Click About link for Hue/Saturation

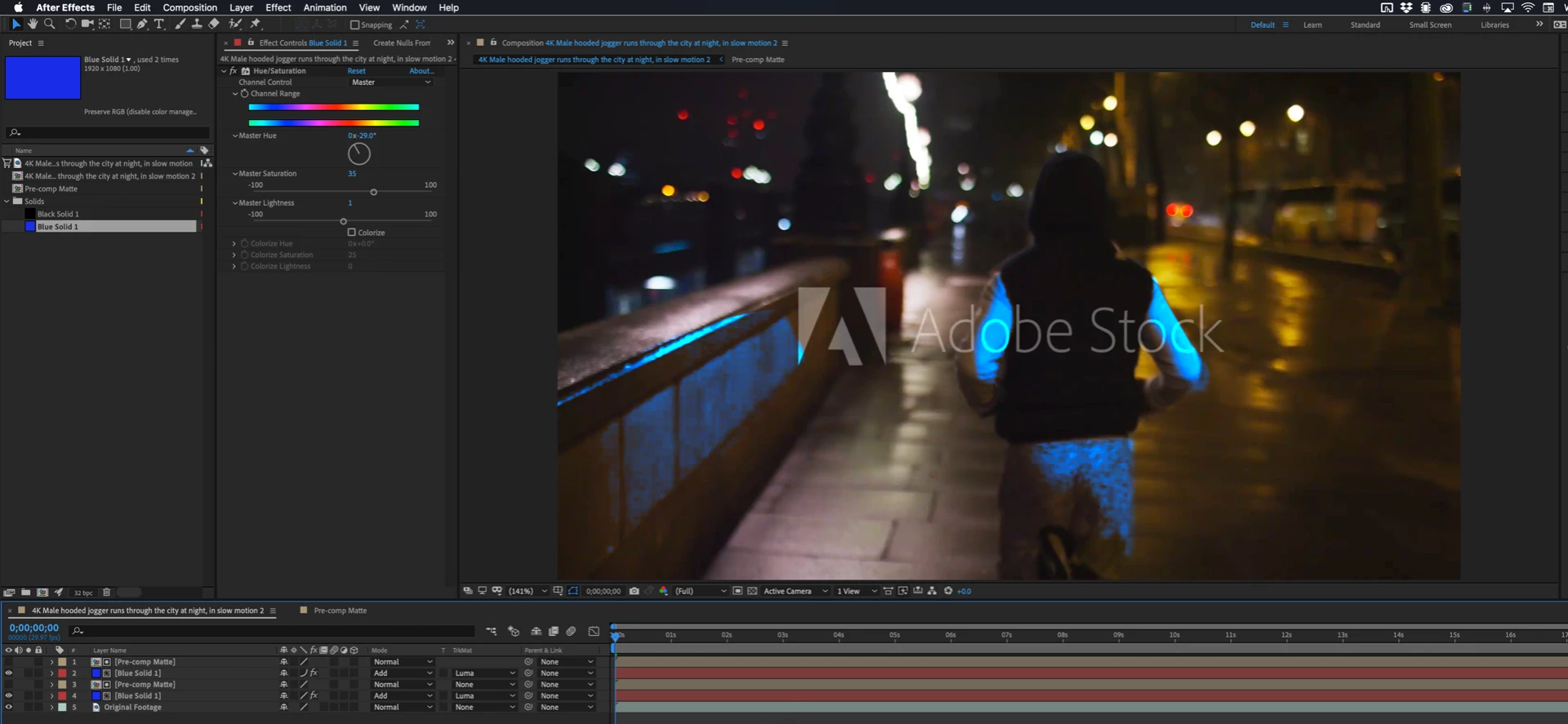click(x=421, y=71)
